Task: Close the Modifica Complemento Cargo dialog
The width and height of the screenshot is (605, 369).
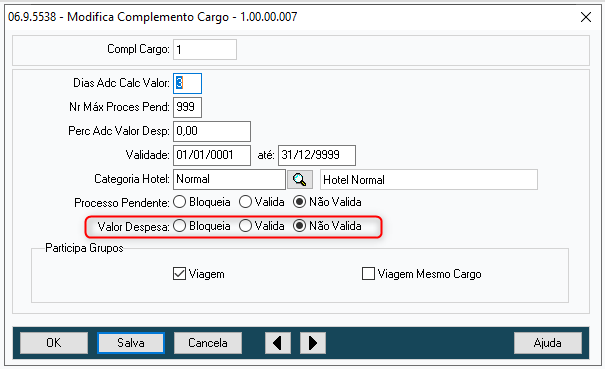Action: [586, 17]
